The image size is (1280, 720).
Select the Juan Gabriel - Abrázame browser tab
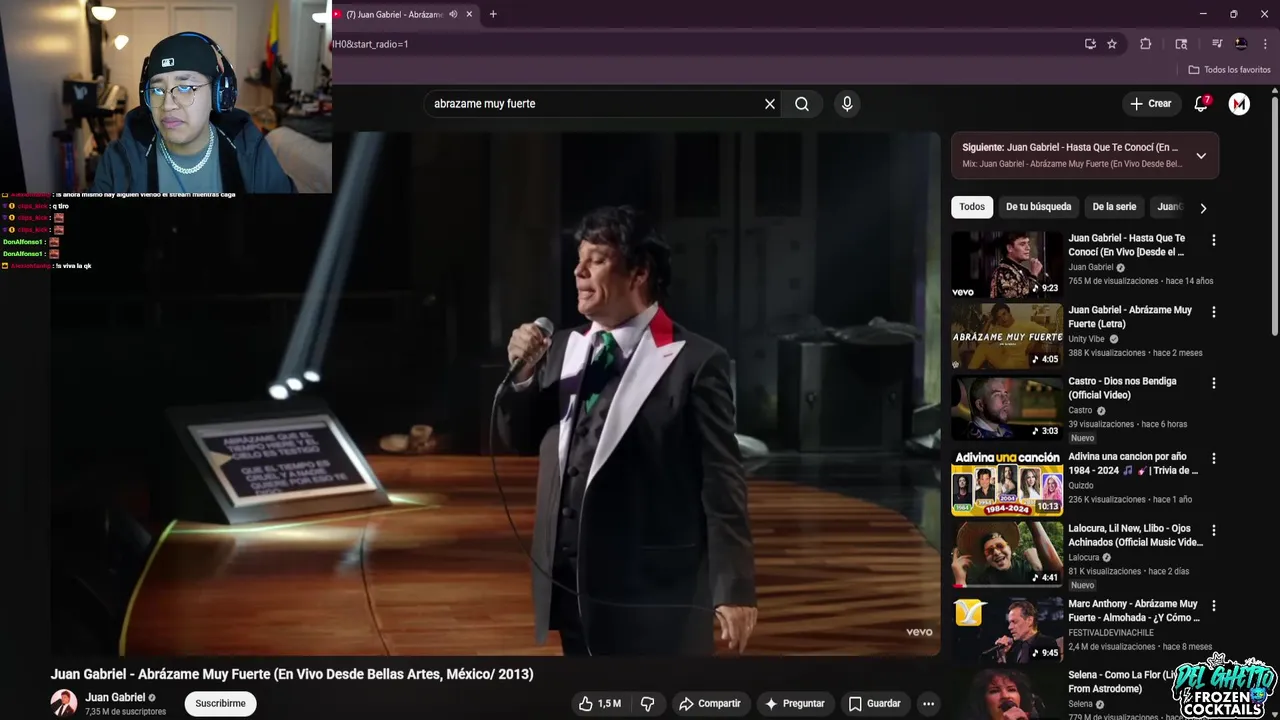[394, 14]
